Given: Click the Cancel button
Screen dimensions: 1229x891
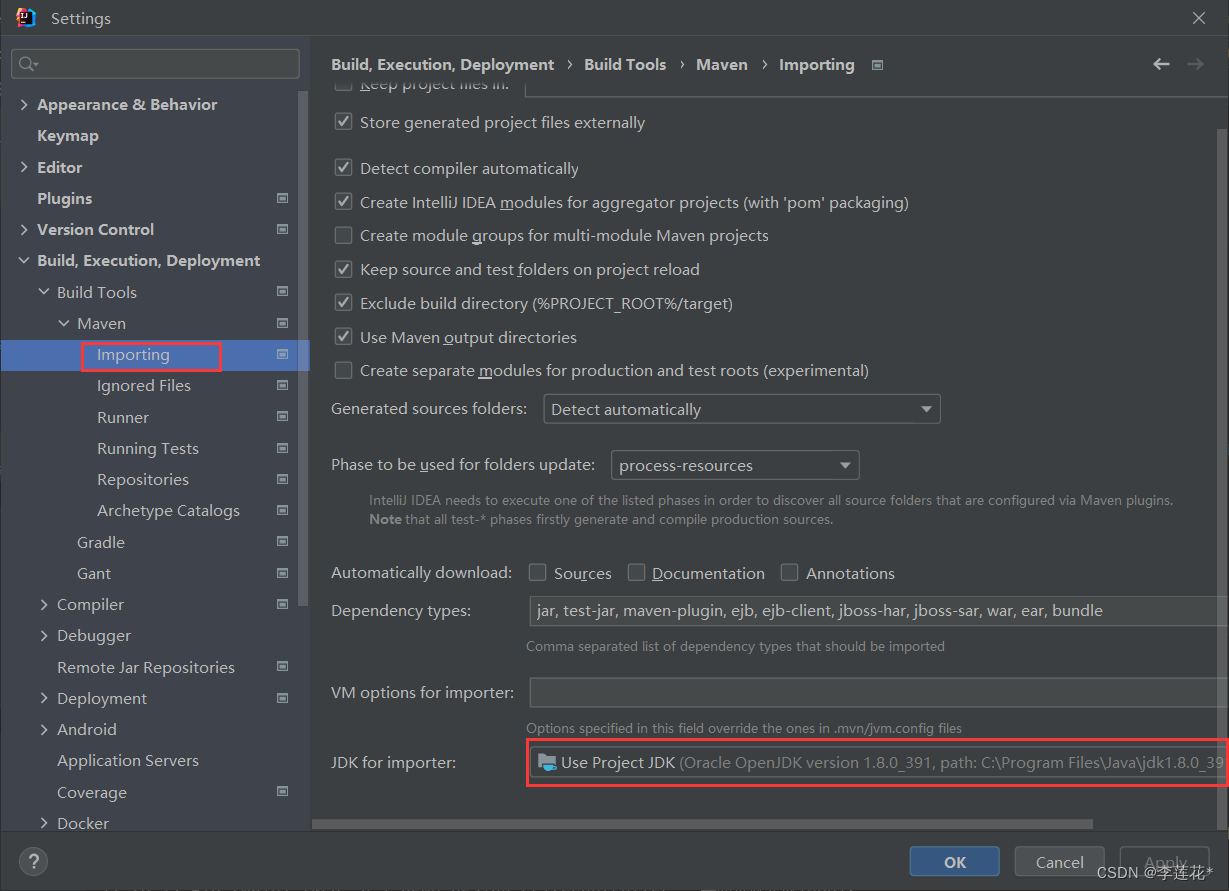Looking at the screenshot, I should click(1060, 862).
